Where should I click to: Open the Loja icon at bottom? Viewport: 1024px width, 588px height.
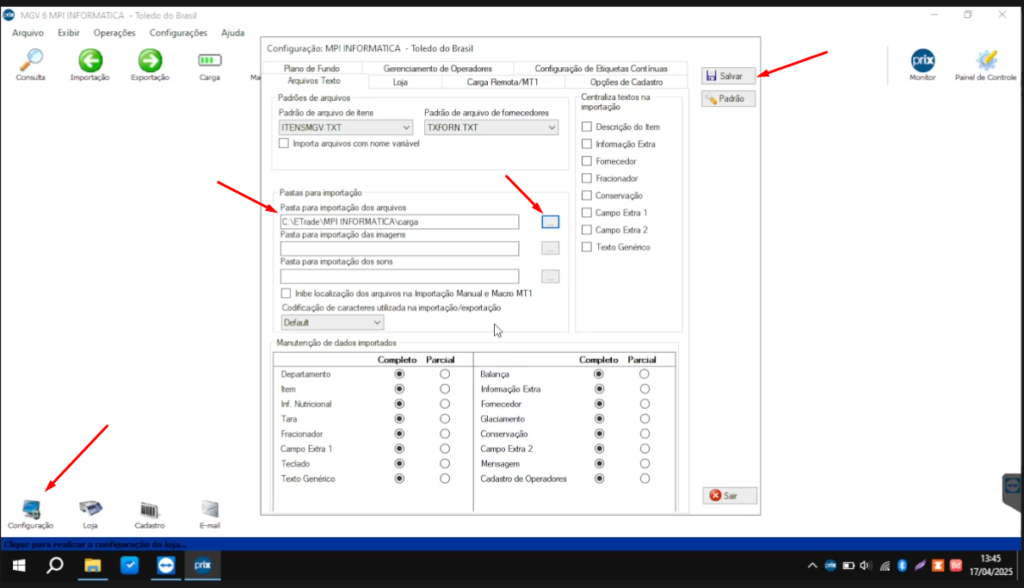tap(90, 509)
